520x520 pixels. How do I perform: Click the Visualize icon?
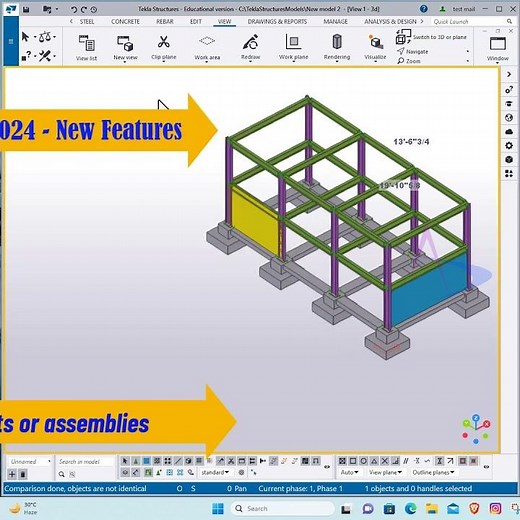pyautogui.click(x=375, y=42)
